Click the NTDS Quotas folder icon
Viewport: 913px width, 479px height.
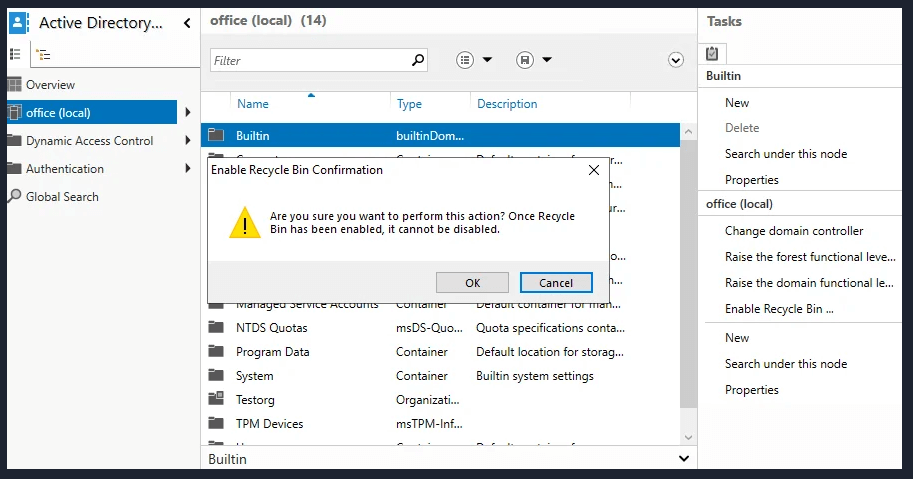(216, 327)
